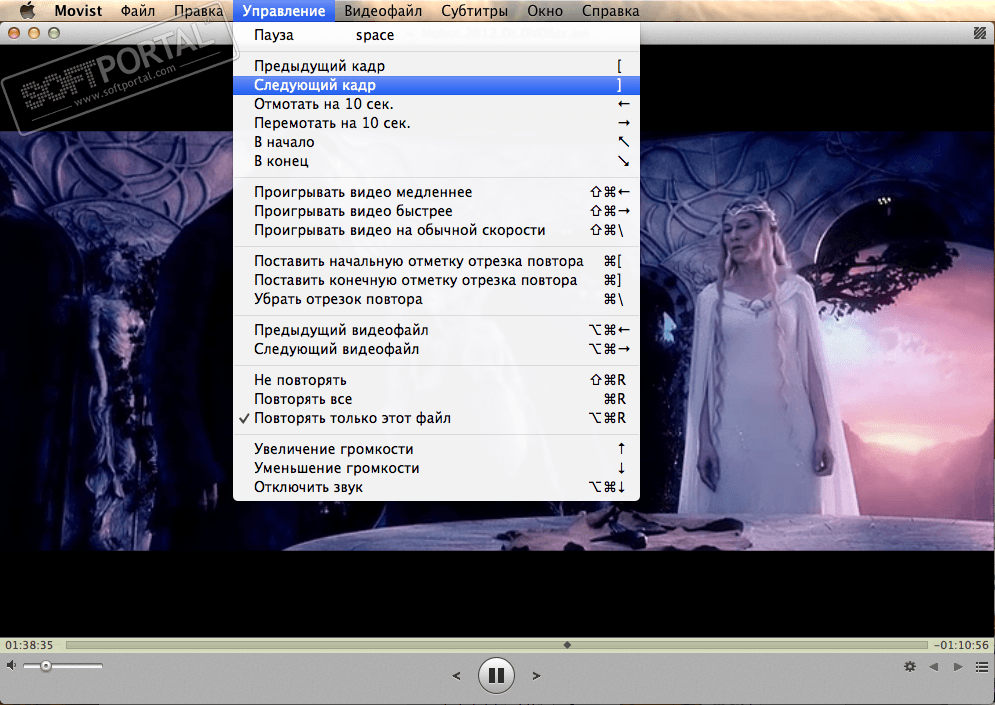Open the Справка menu

pos(610,11)
